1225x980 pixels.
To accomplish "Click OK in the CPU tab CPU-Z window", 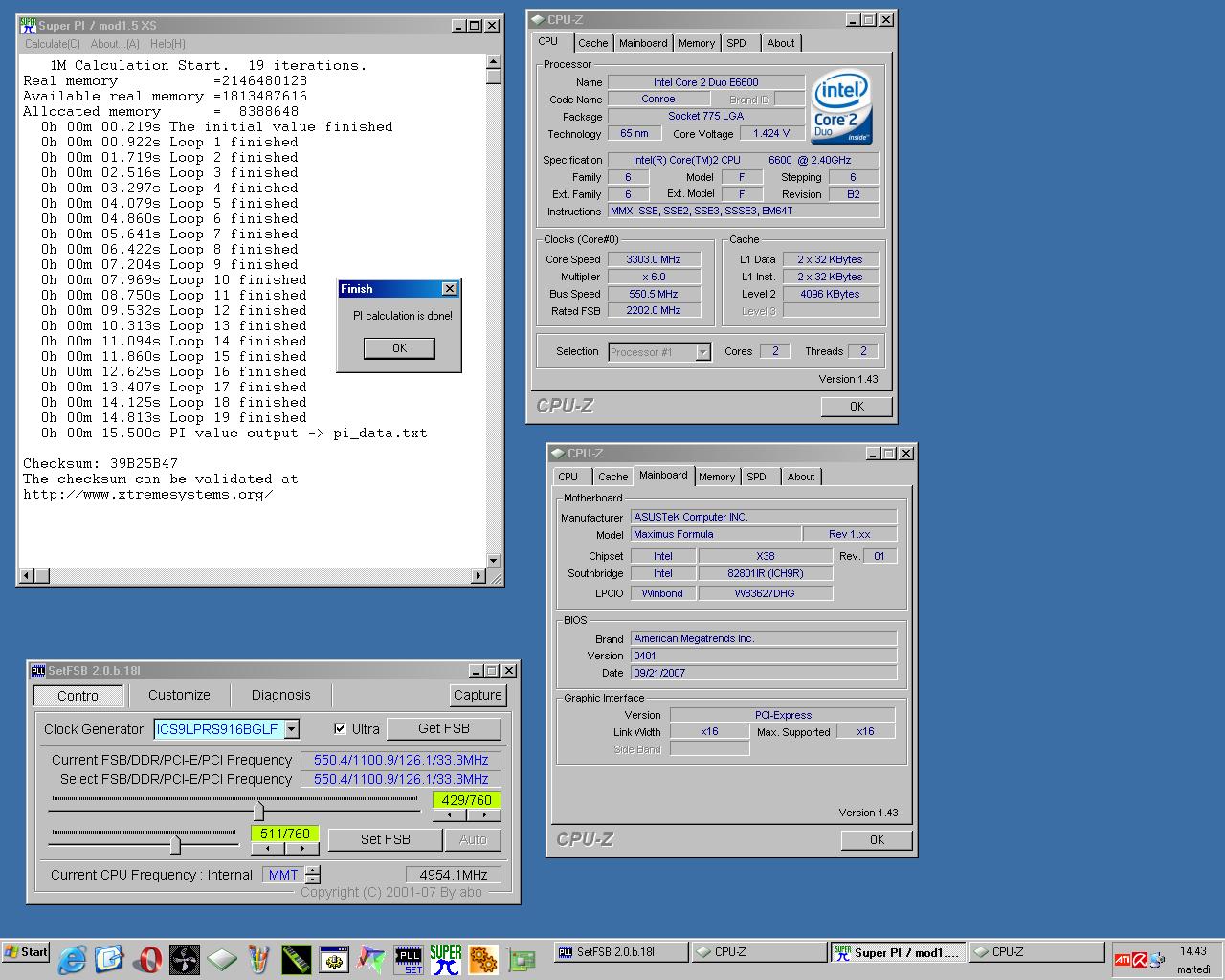I will (857, 406).
